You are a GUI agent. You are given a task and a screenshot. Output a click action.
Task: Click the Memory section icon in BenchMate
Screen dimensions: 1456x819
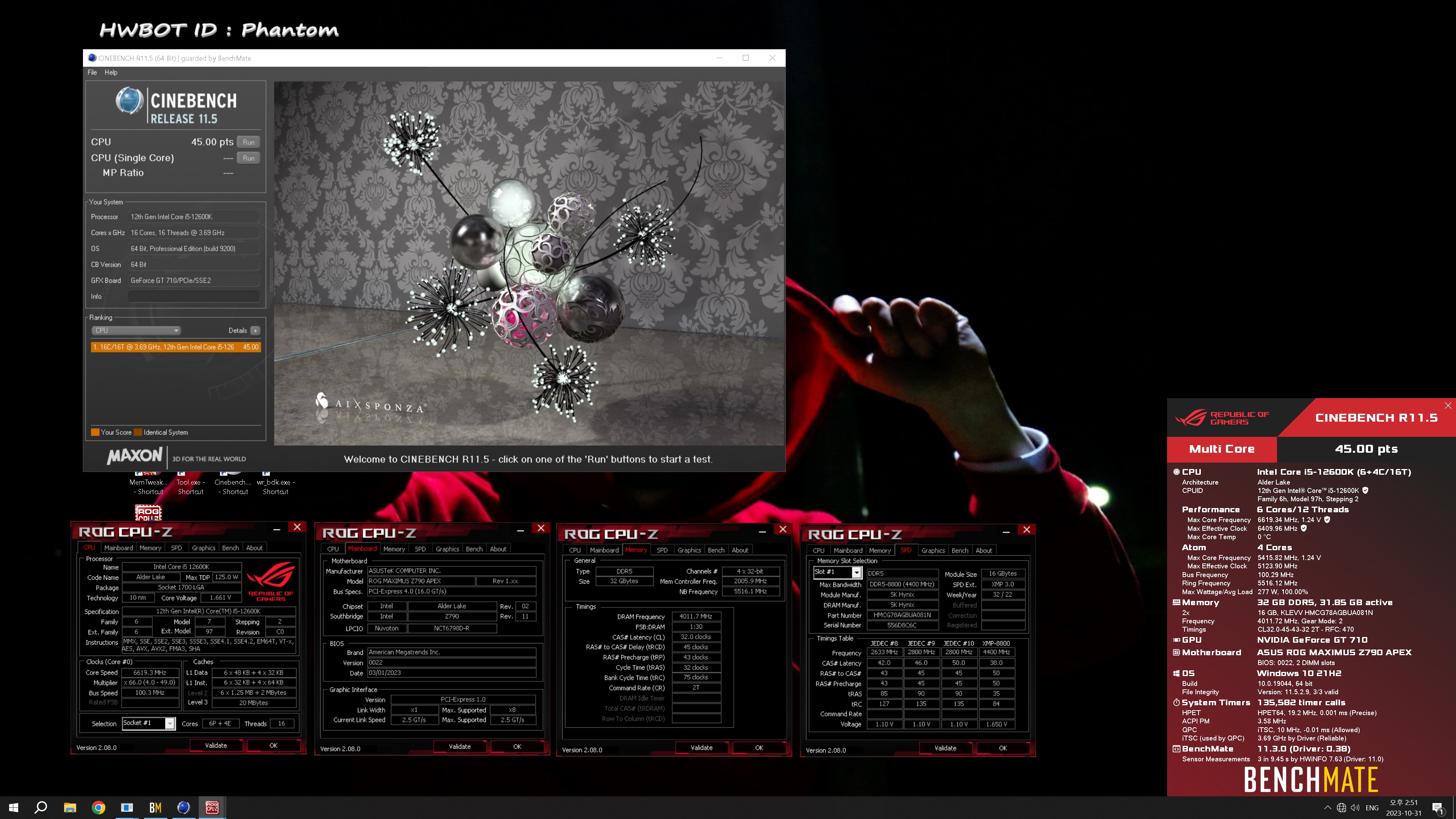pos(1176,602)
